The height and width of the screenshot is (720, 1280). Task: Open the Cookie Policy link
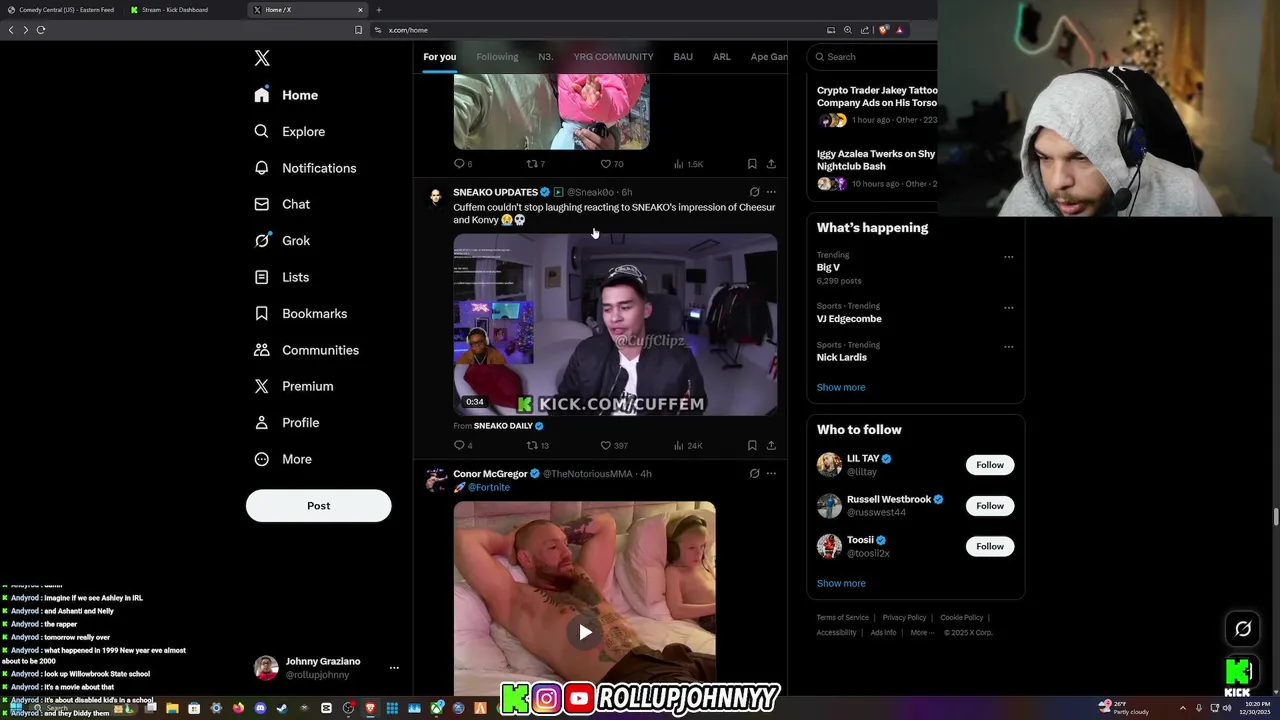[x=961, y=618]
